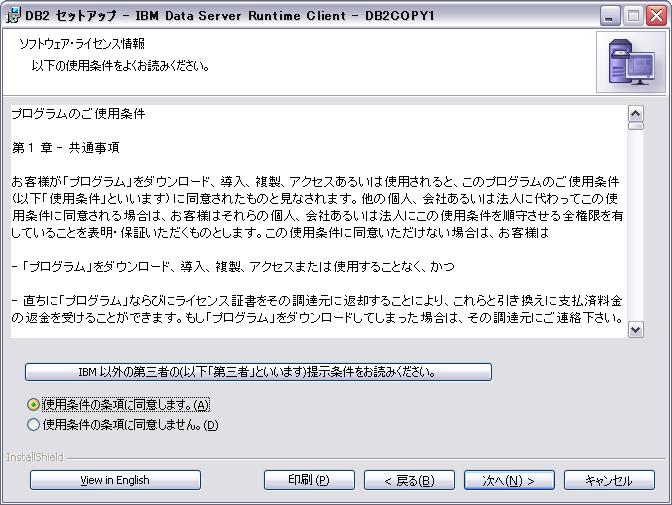Viewport: 672px width, 505px height.
Task: Click the license scrollbar track below the thumb
Action: pyautogui.click(x=636, y=226)
